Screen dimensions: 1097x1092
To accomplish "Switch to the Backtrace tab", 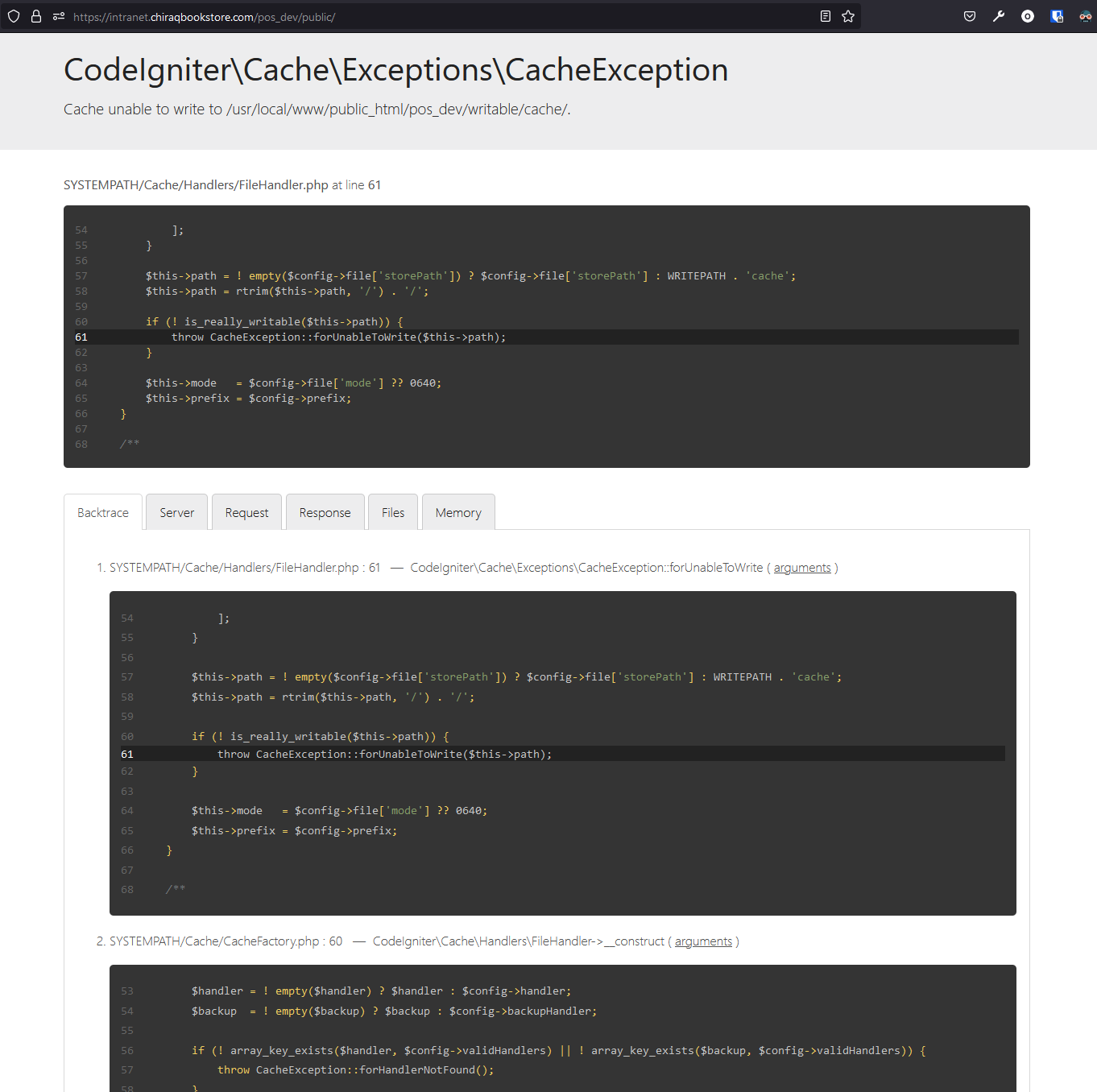I will [103, 512].
